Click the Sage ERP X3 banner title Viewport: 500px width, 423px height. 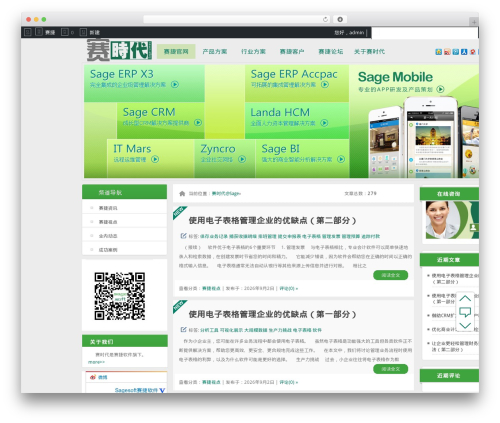(122, 74)
